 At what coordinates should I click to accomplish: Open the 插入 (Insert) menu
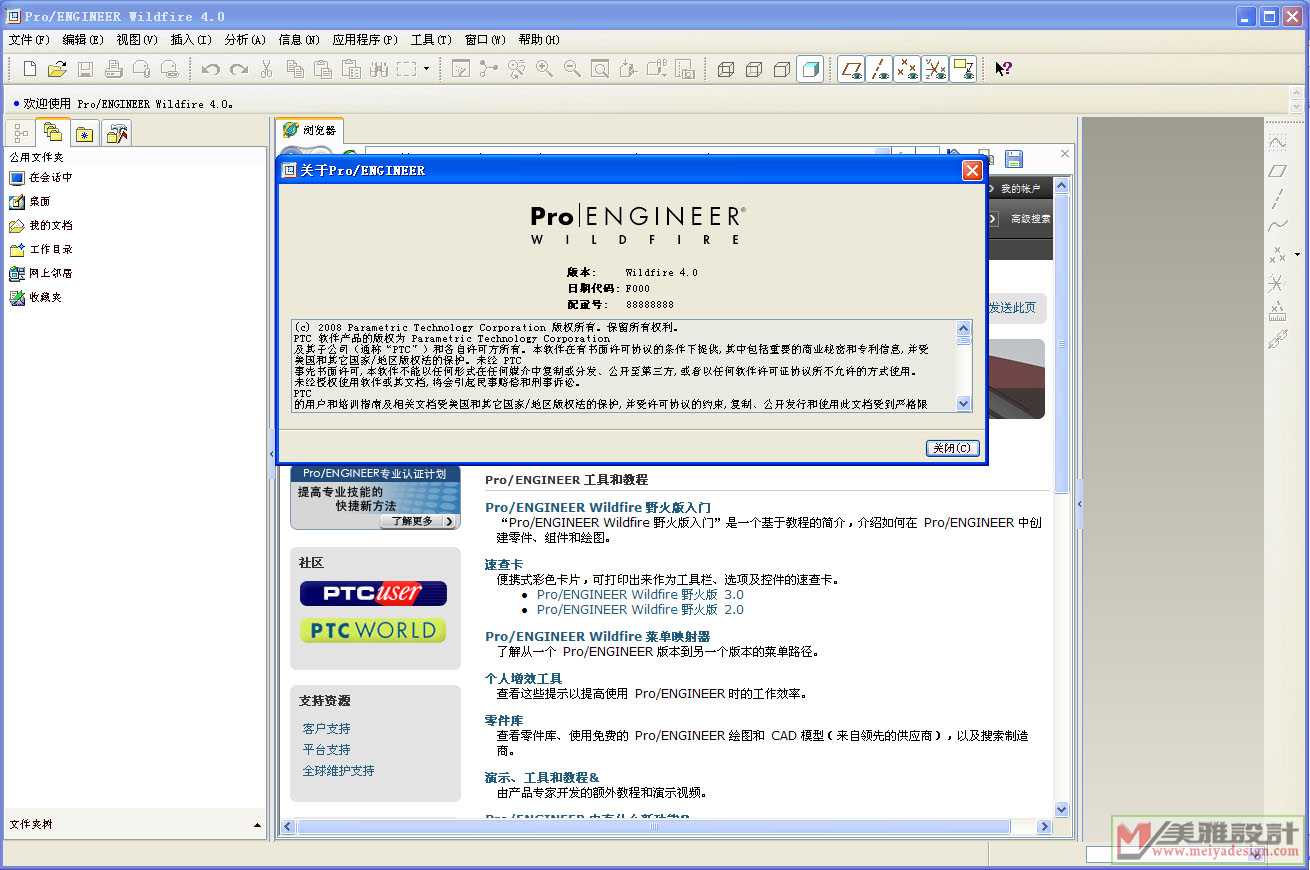click(191, 40)
